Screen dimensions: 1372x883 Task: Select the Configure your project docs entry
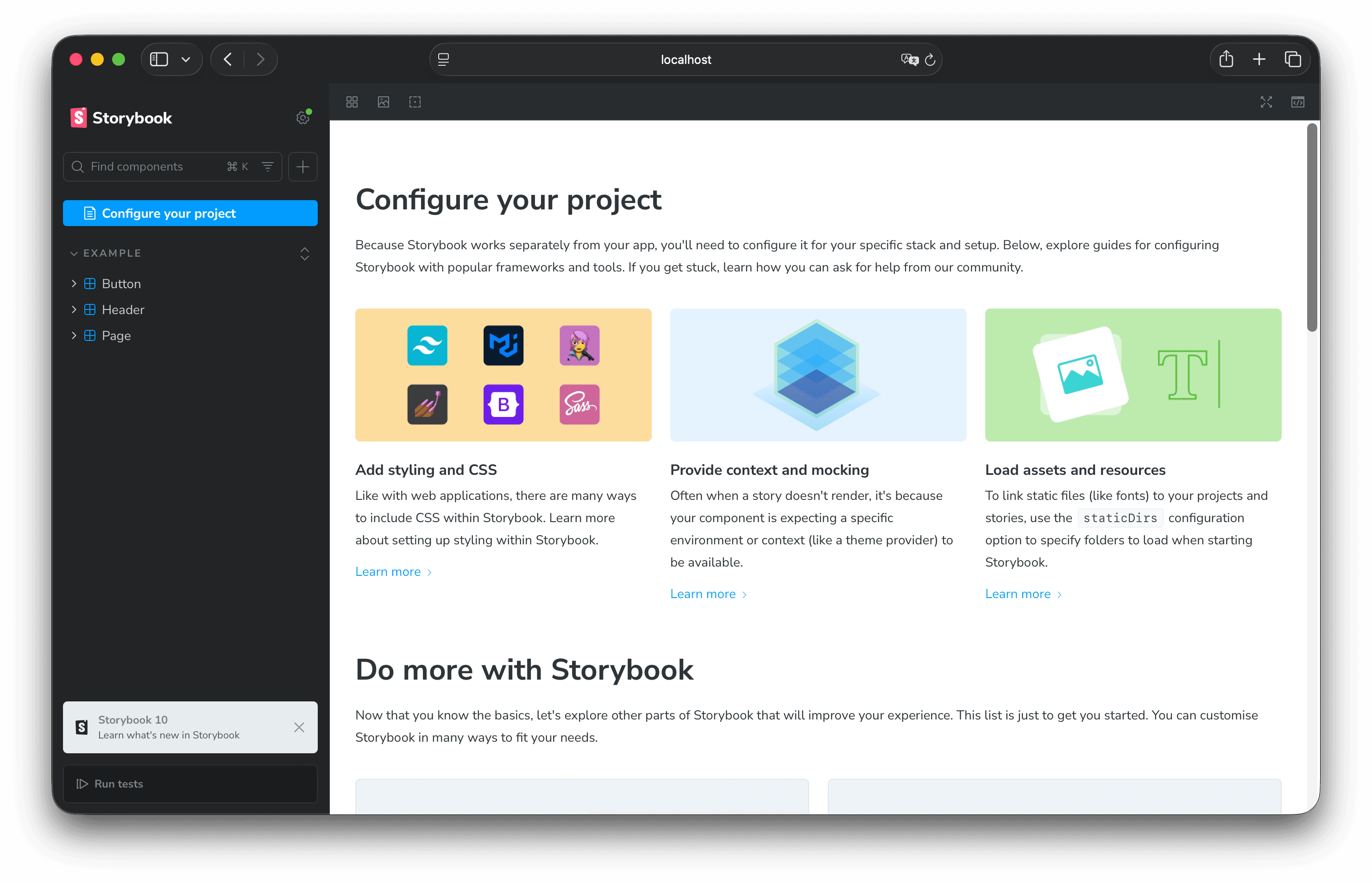(190, 213)
